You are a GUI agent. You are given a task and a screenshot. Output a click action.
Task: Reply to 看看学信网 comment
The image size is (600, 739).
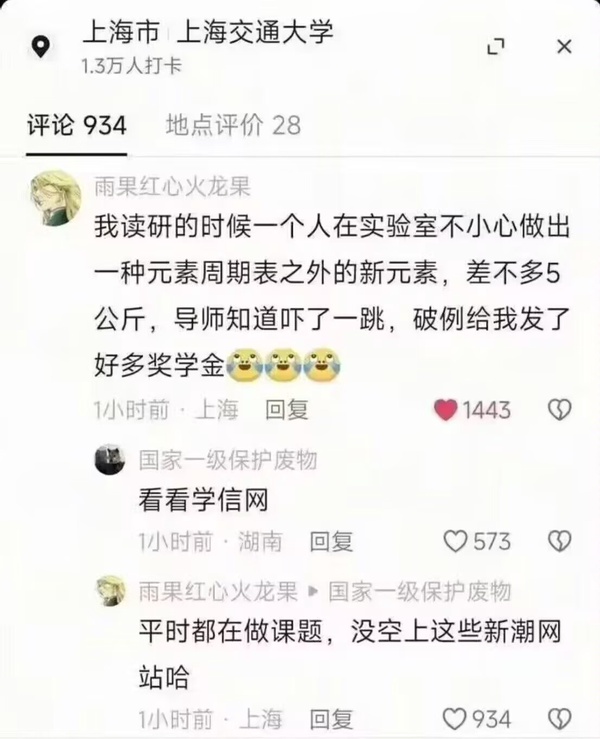pos(331,542)
